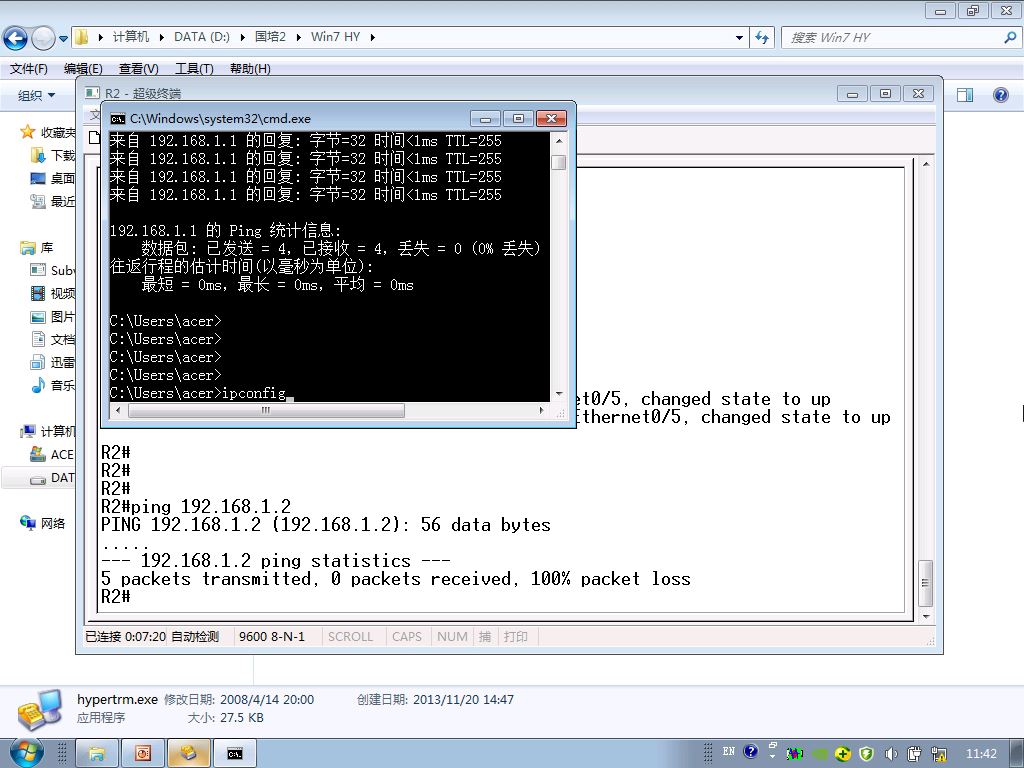Screen dimensions: 1024x768
Task: Click the HyperTerminal scroll up arrow
Action: point(925,164)
